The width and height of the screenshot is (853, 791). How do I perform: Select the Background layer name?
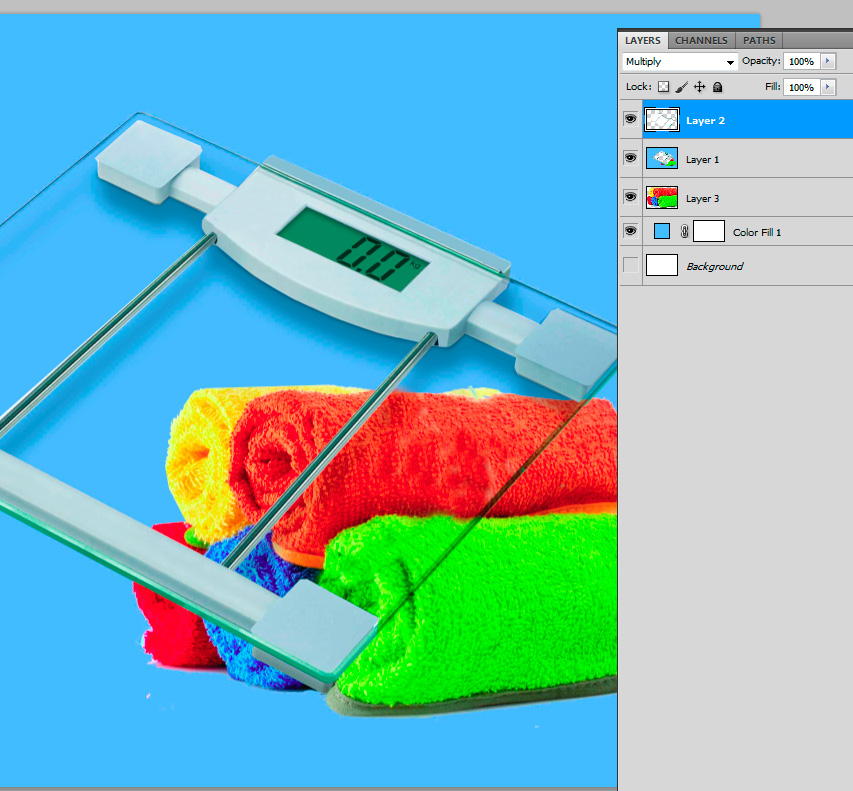[715, 267]
